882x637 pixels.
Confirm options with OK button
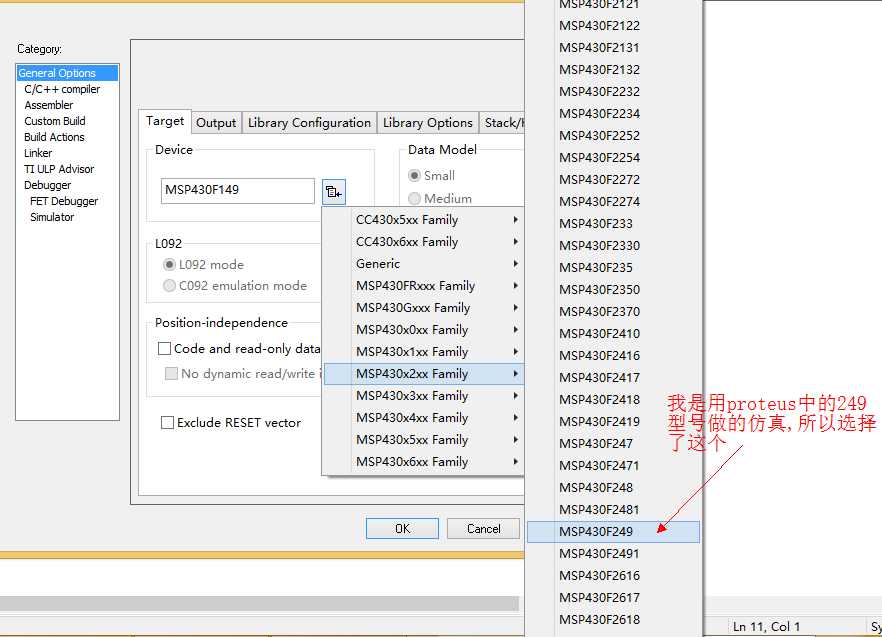pos(402,528)
